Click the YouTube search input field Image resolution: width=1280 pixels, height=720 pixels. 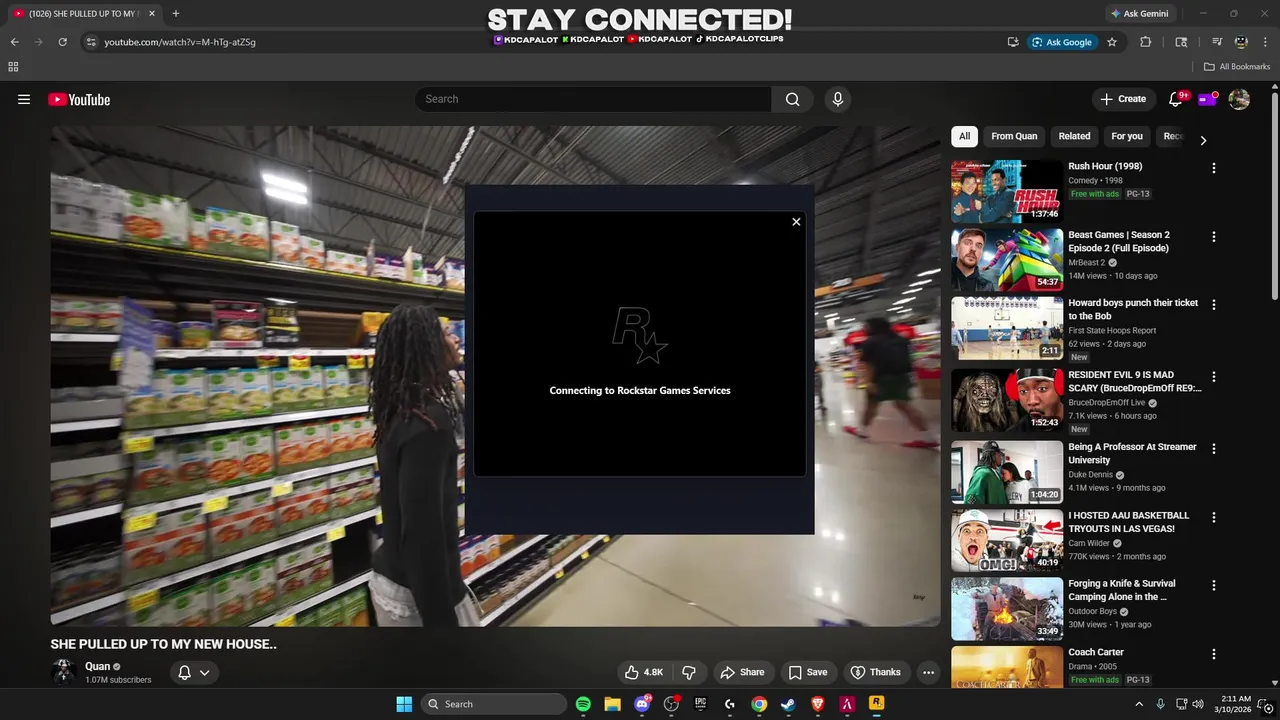(x=593, y=99)
